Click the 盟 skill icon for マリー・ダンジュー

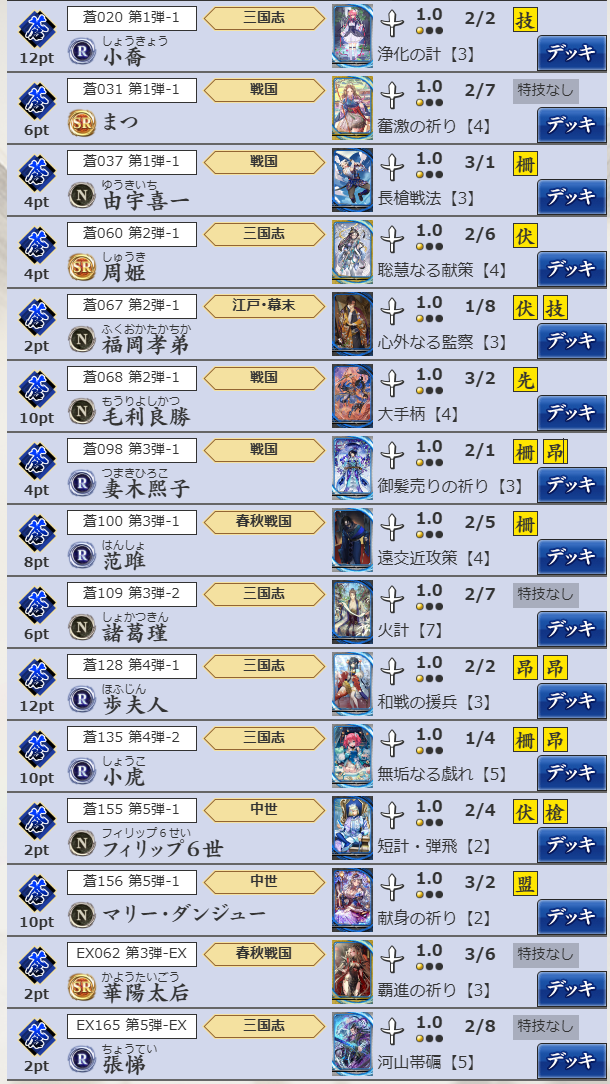coord(525,883)
